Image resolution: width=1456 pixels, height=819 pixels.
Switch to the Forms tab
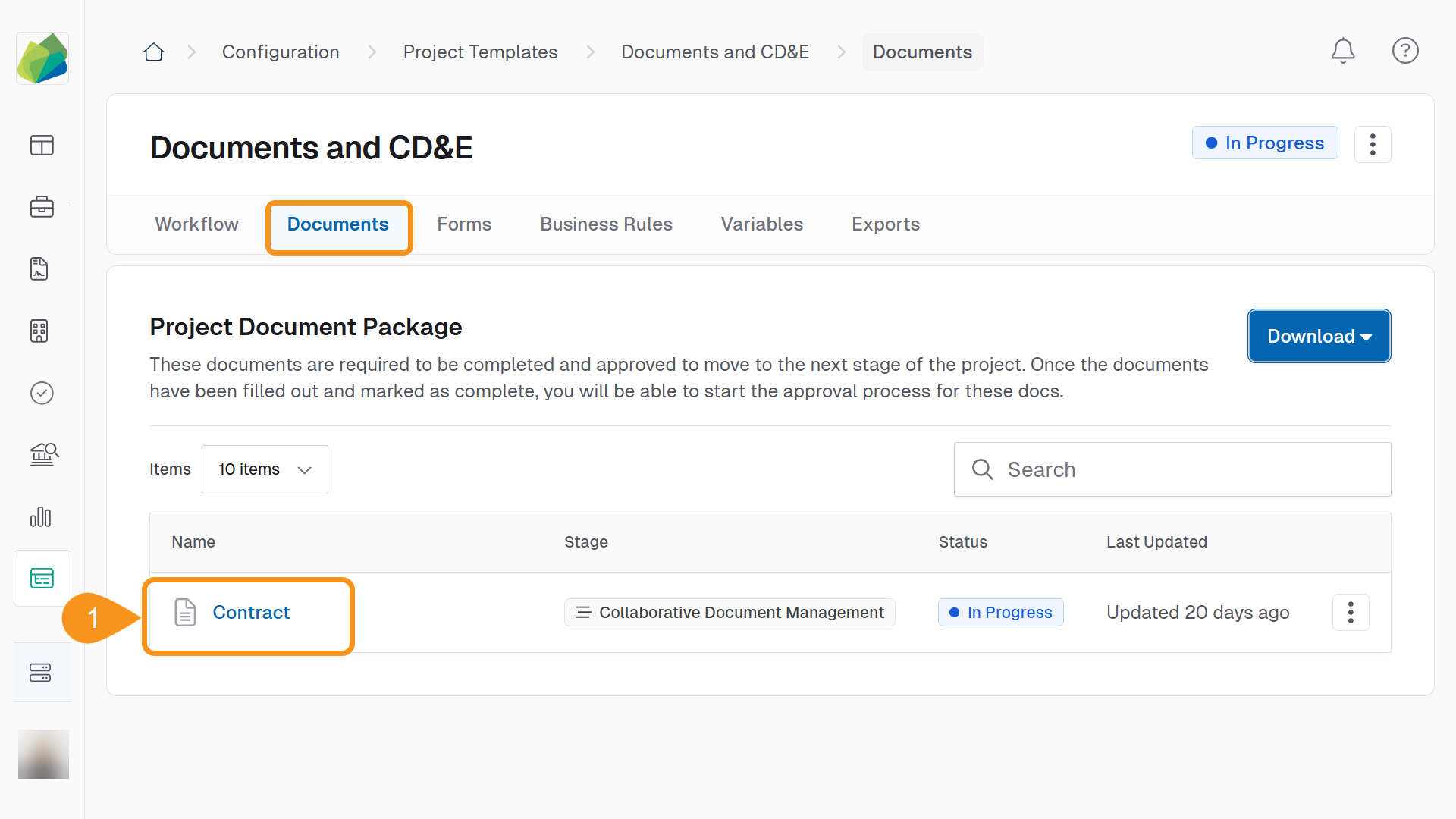pos(464,224)
